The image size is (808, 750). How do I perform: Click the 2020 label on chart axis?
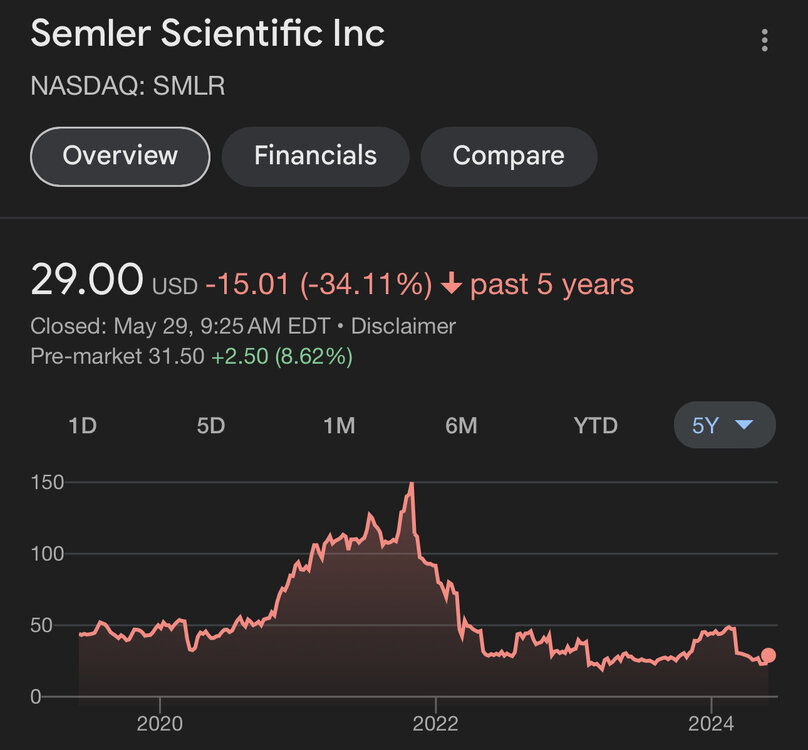(x=159, y=723)
